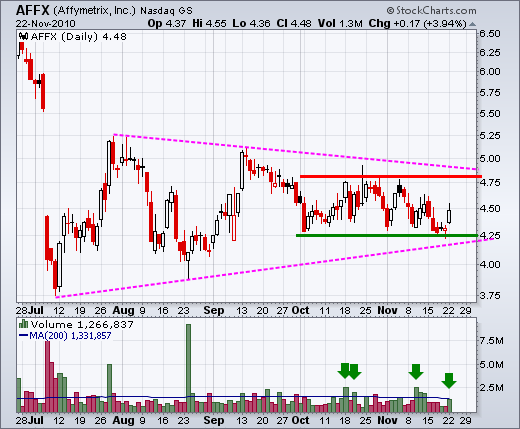Click the 3.75 price axis label
The height and width of the screenshot is (429, 520).
coord(490,295)
